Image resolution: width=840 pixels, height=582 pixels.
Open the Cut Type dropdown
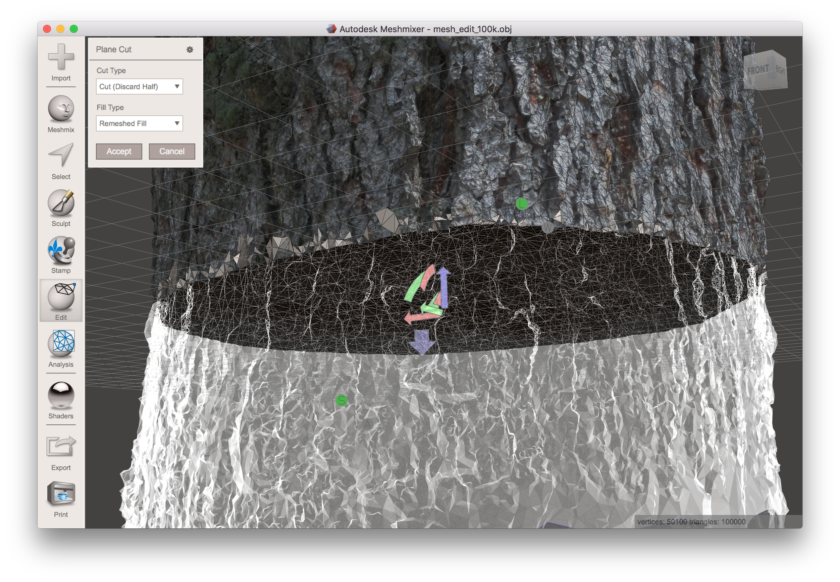(141, 85)
